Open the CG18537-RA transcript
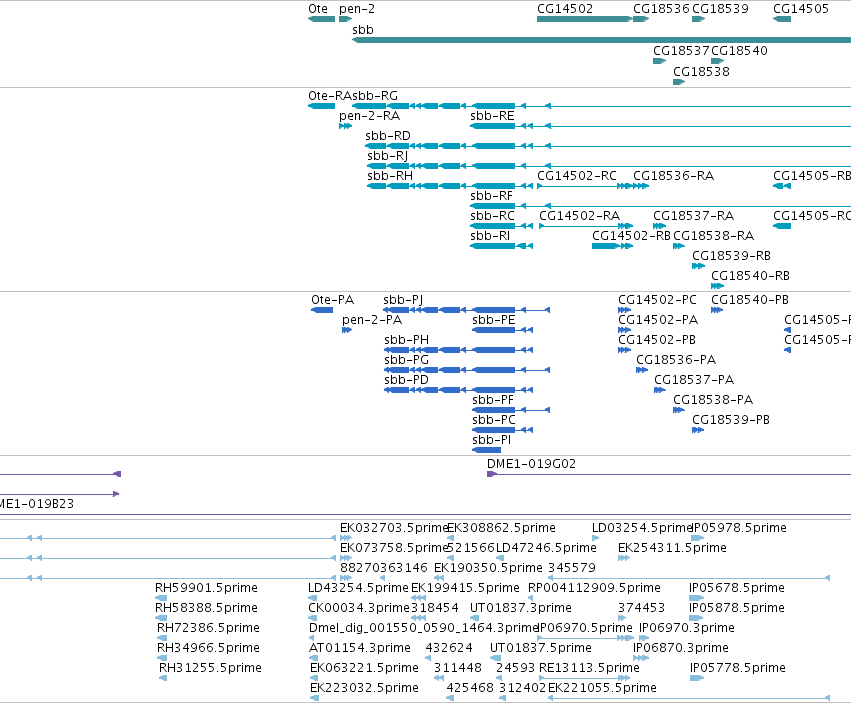The image size is (851, 703). click(x=659, y=226)
